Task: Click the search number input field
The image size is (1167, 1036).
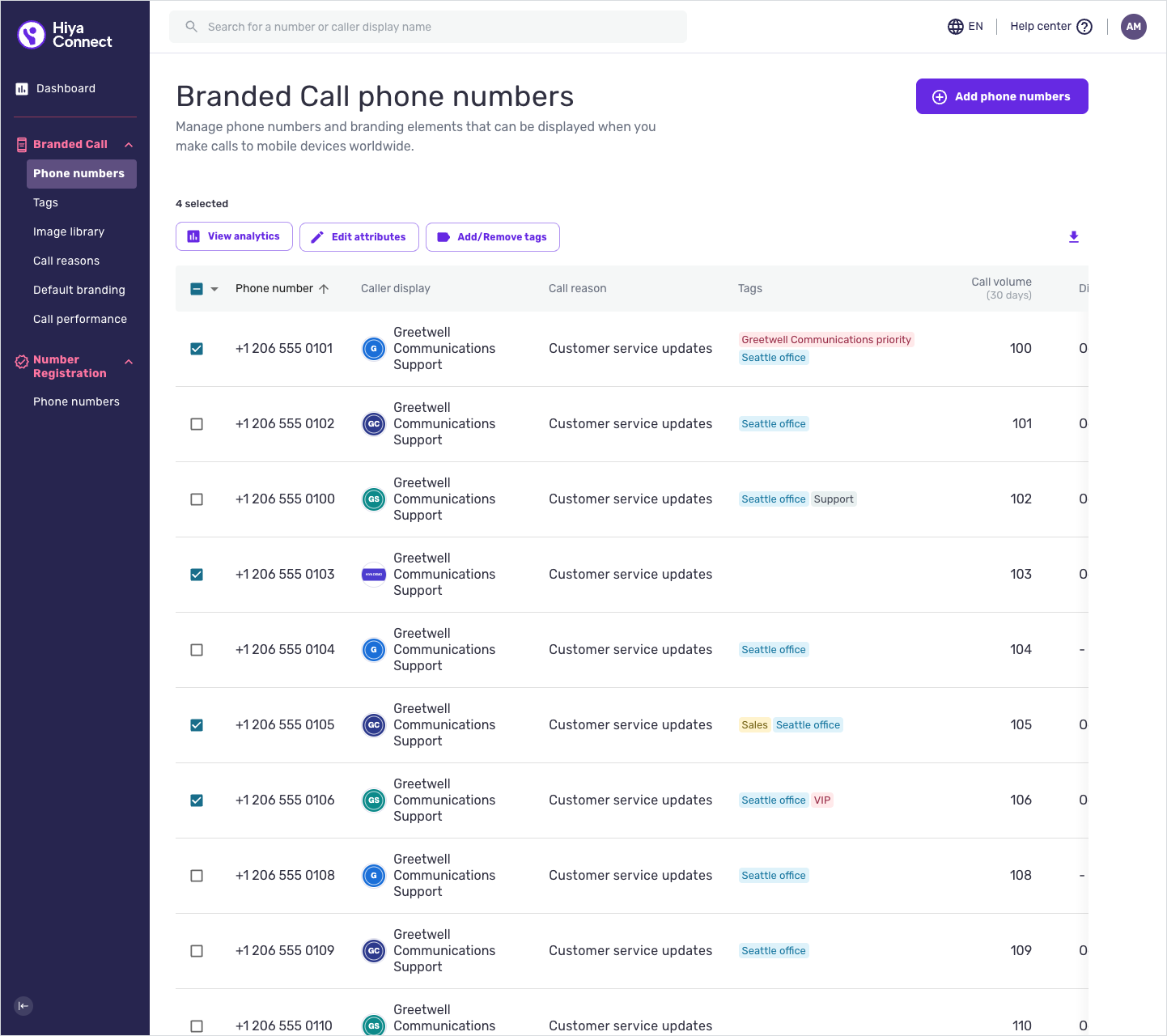Action: pyautogui.click(x=428, y=27)
